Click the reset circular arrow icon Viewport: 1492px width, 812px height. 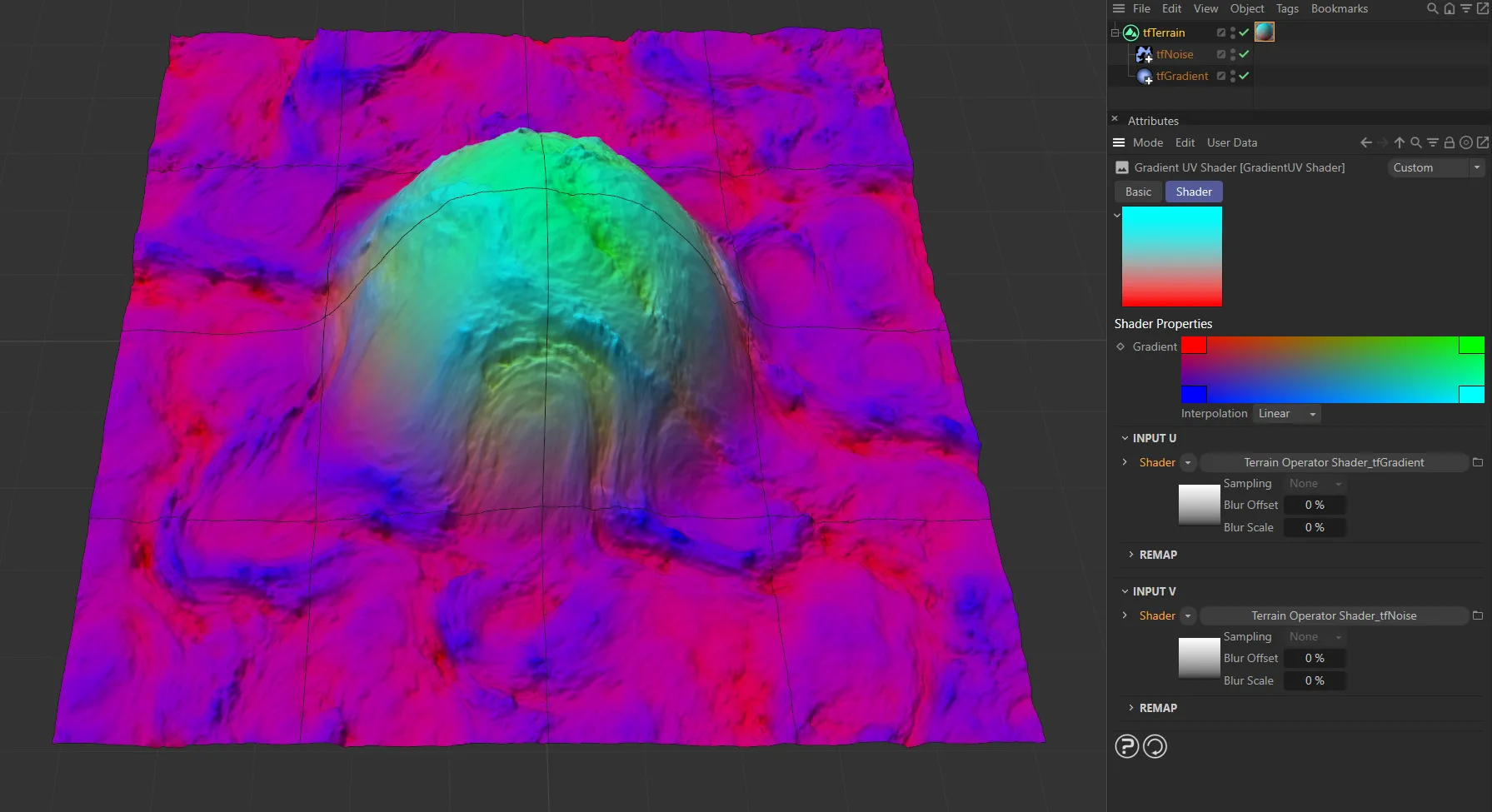[x=1155, y=746]
